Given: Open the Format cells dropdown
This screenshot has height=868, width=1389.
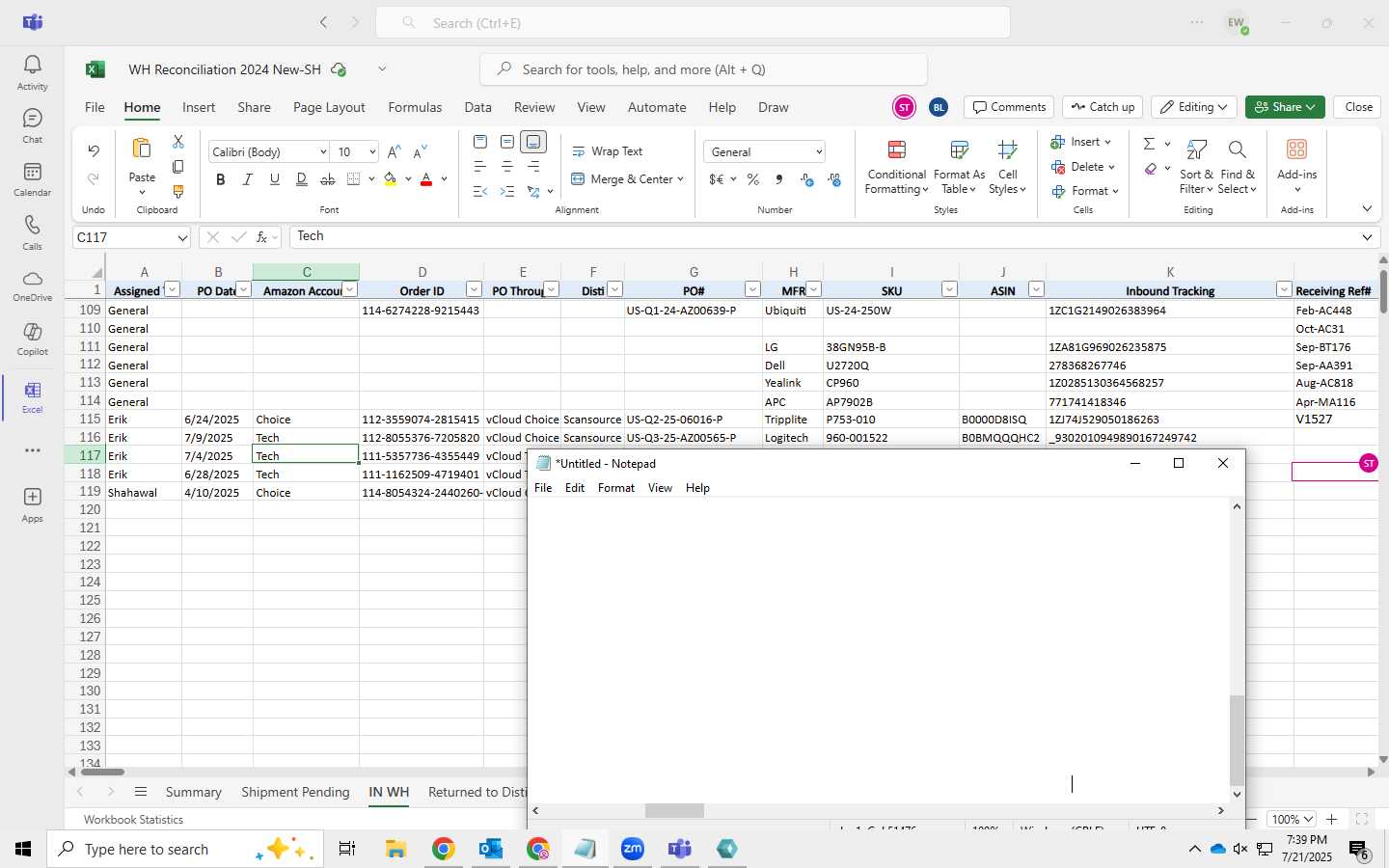Looking at the screenshot, I should 1085,191.
